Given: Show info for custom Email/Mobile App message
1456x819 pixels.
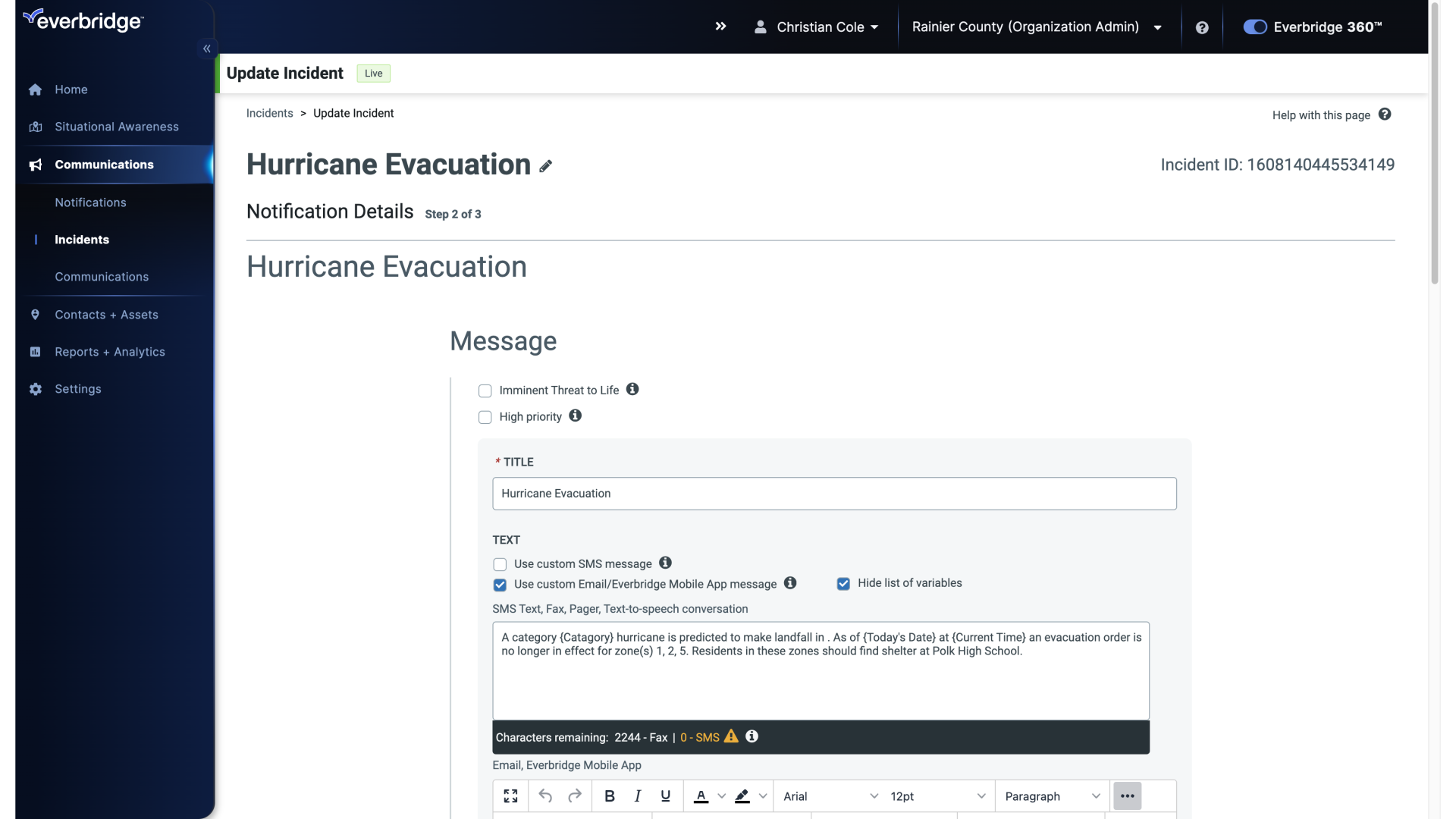Looking at the screenshot, I should (790, 582).
